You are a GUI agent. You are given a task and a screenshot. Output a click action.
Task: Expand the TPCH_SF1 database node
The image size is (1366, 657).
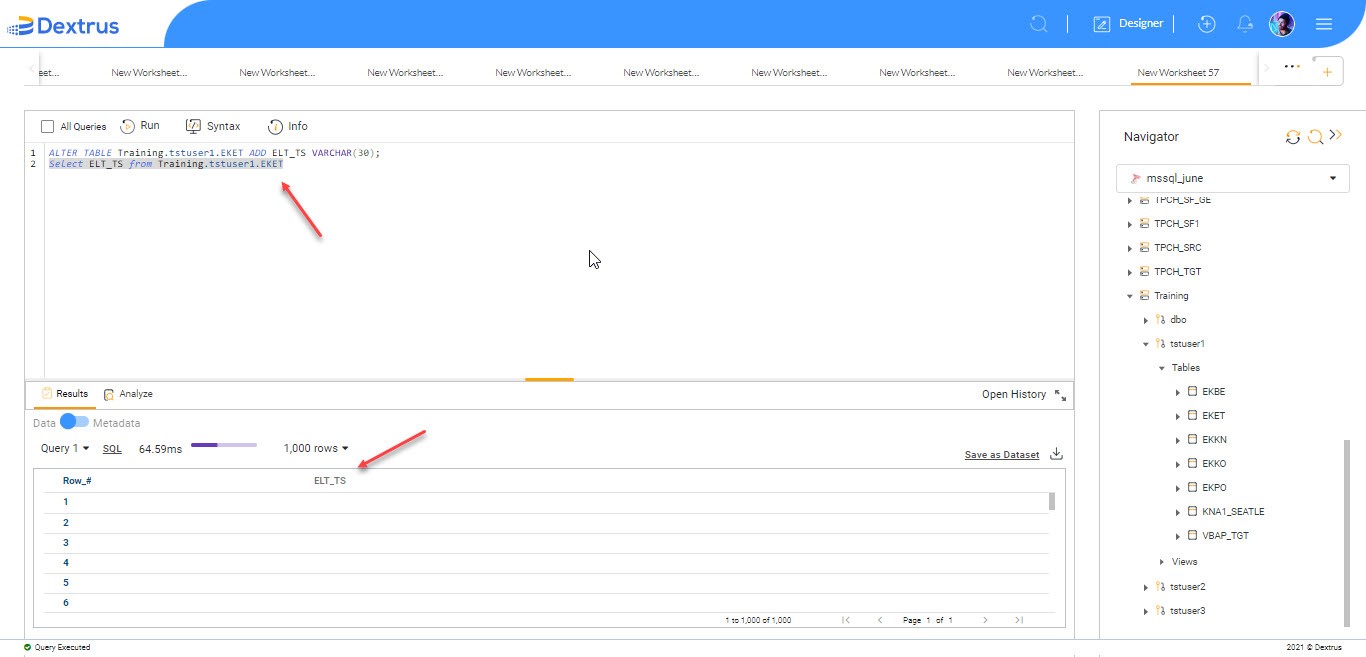pos(1130,224)
